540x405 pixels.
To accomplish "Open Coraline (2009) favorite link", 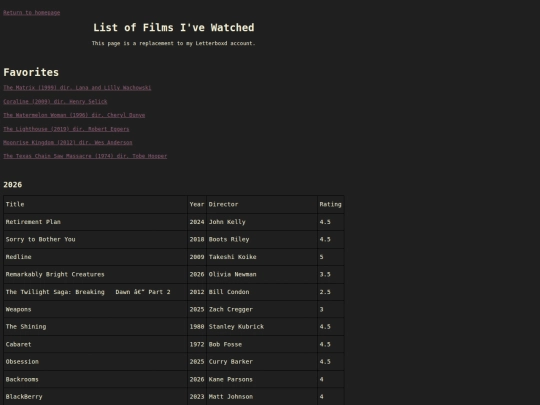I will 55,102.
